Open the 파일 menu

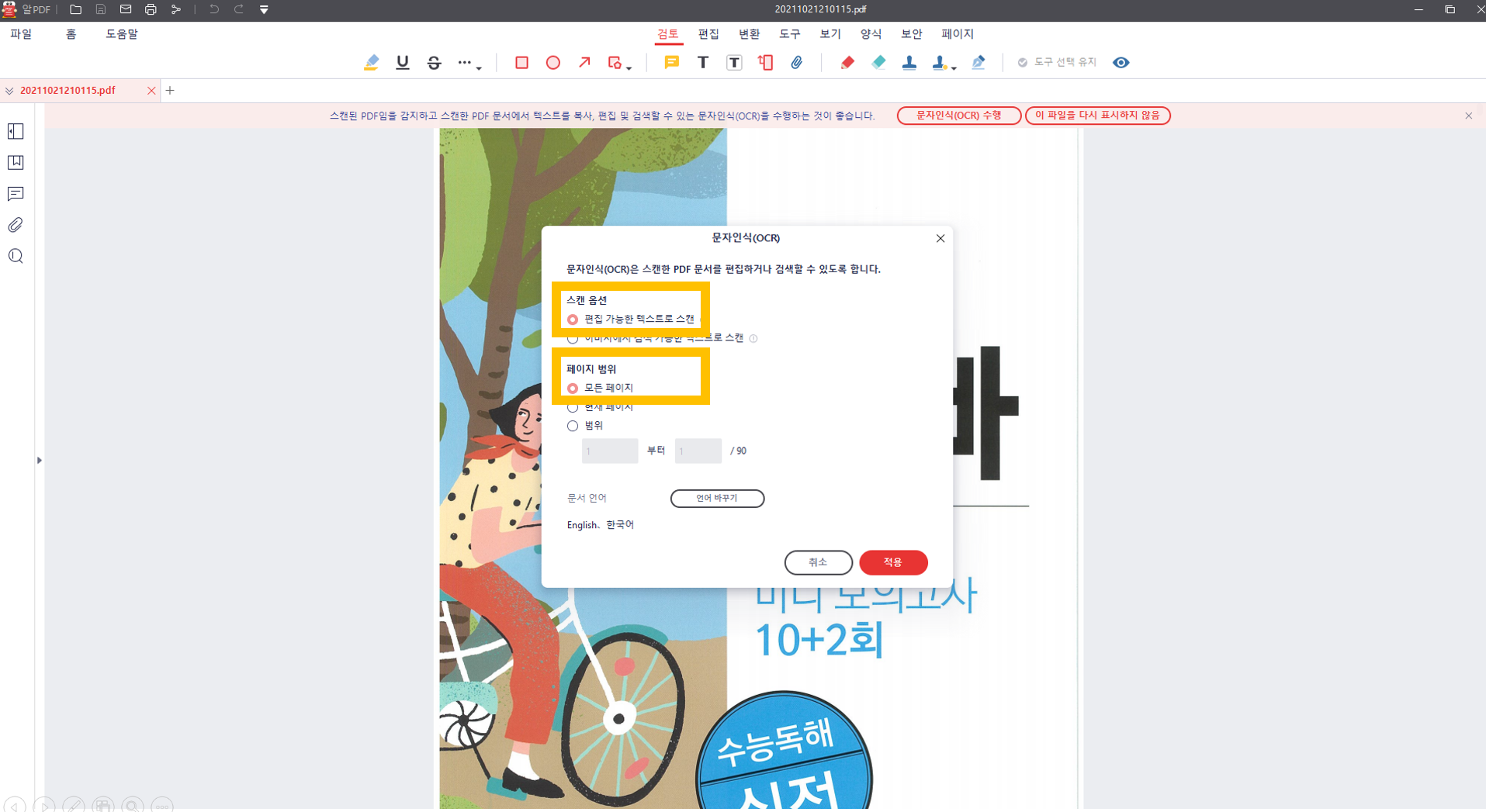pyautogui.click(x=21, y=34)
